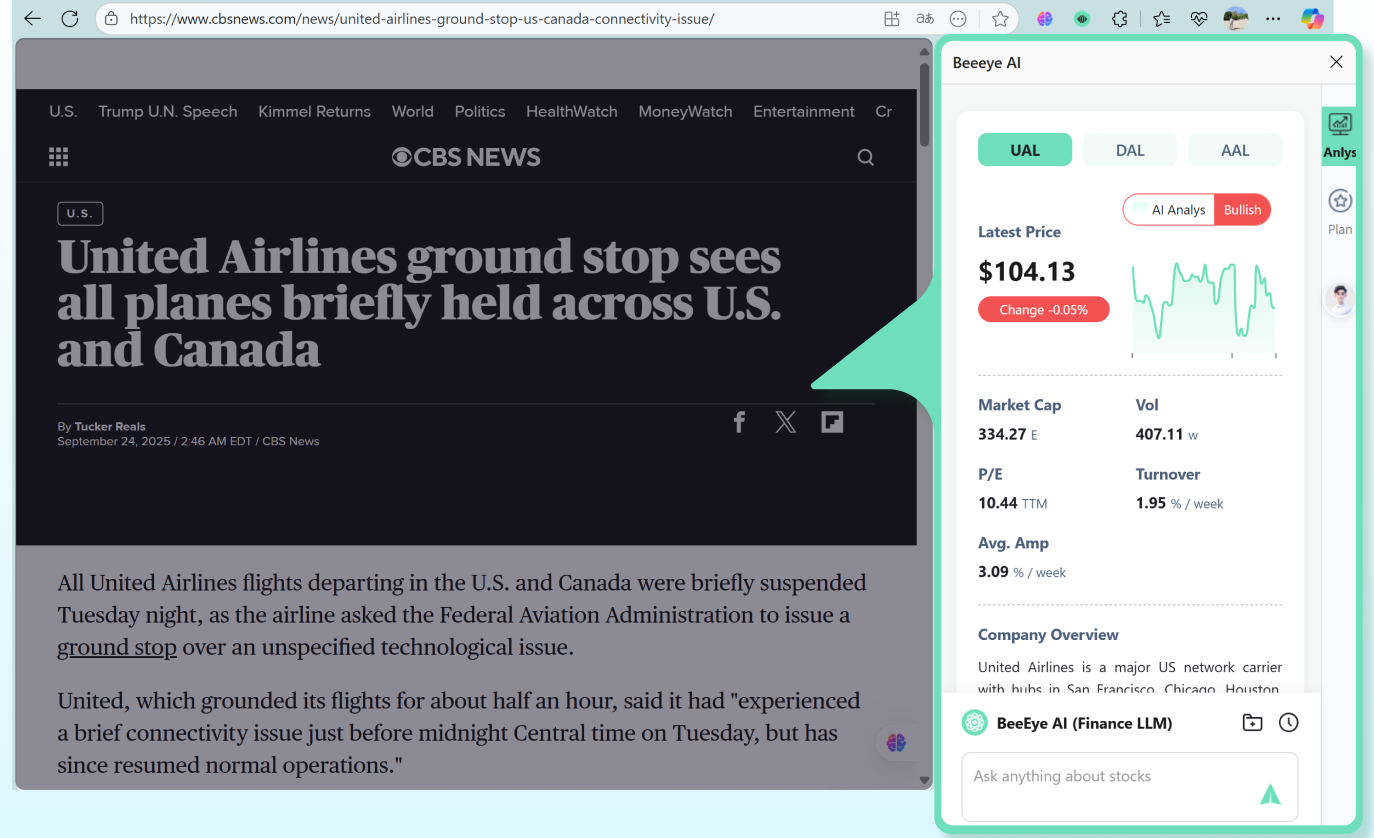
Task: Select the UAL ticker tab
Action: coord(1025,150)
